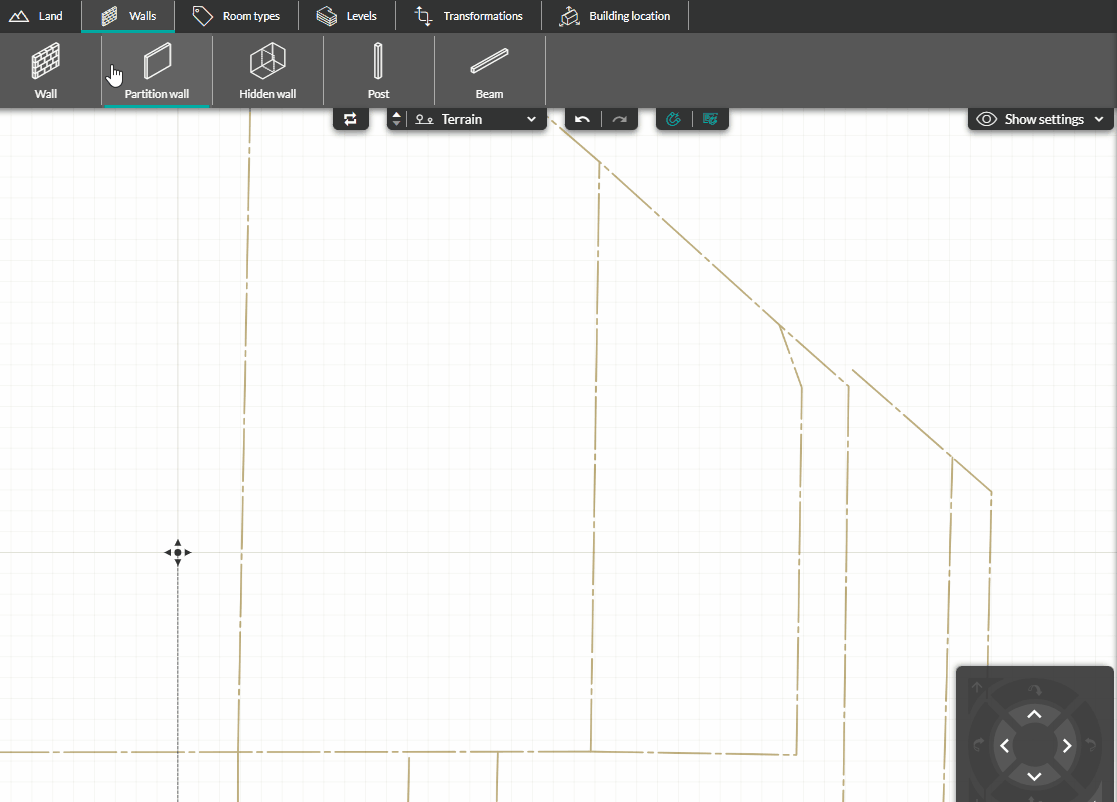1117x802 pixels.
Task: Select the Partition wall tool
Action: click(x=156, y=70)
